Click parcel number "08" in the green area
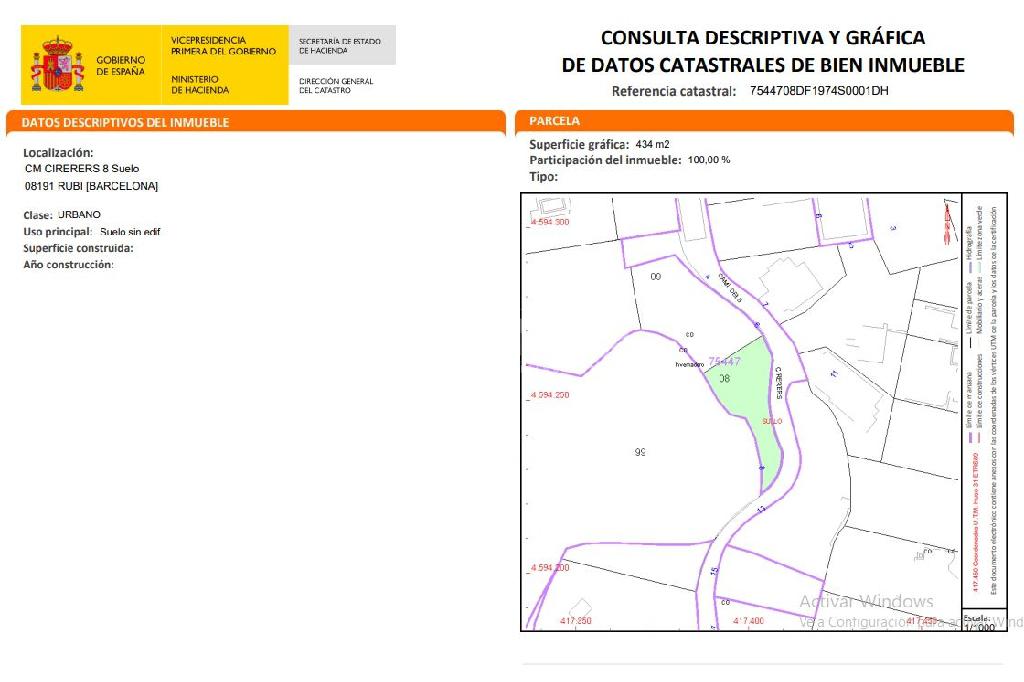Viewport: 1024px width, 682px height. 724,378
